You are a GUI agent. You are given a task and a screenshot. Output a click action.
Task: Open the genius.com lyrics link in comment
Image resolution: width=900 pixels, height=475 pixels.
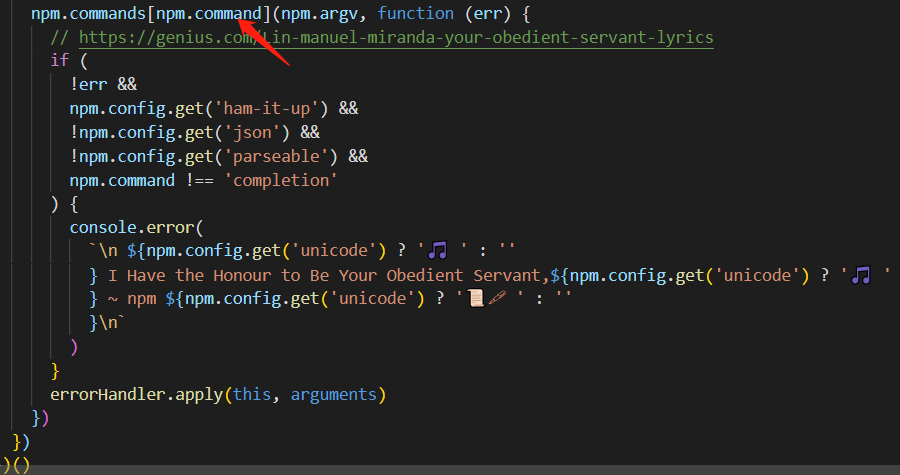(x=396, y=37)
